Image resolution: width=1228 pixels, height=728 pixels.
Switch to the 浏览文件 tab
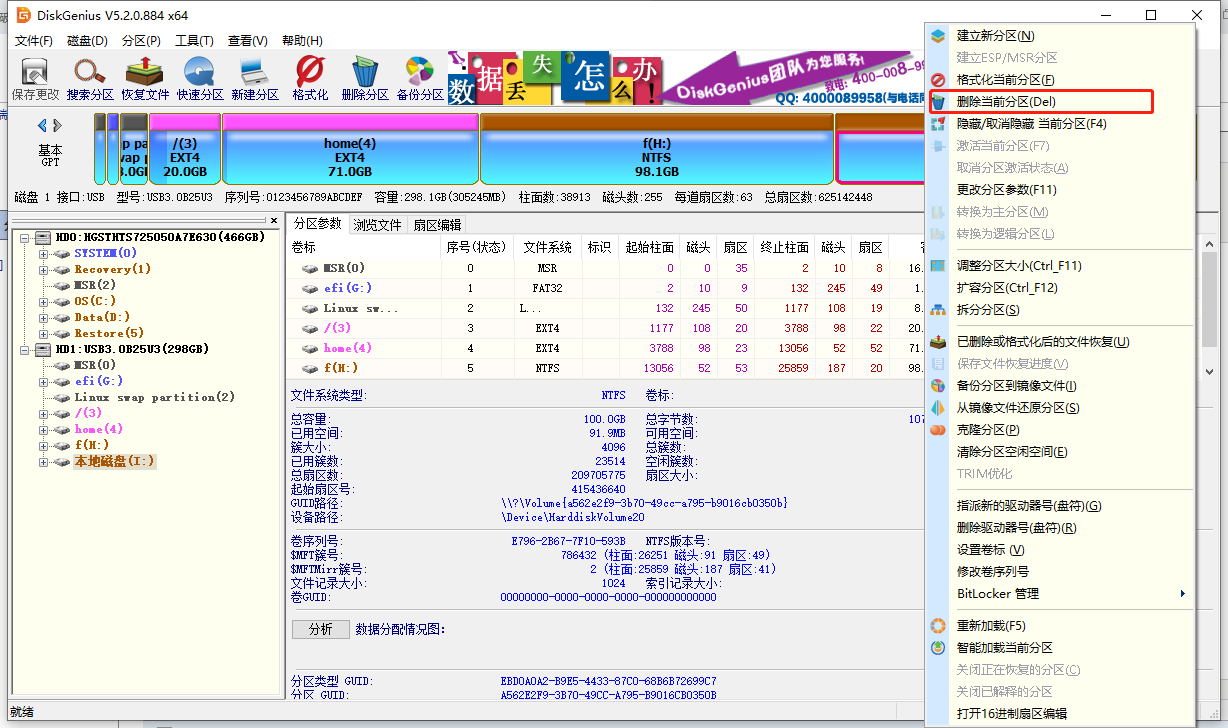tap(377, 225)
